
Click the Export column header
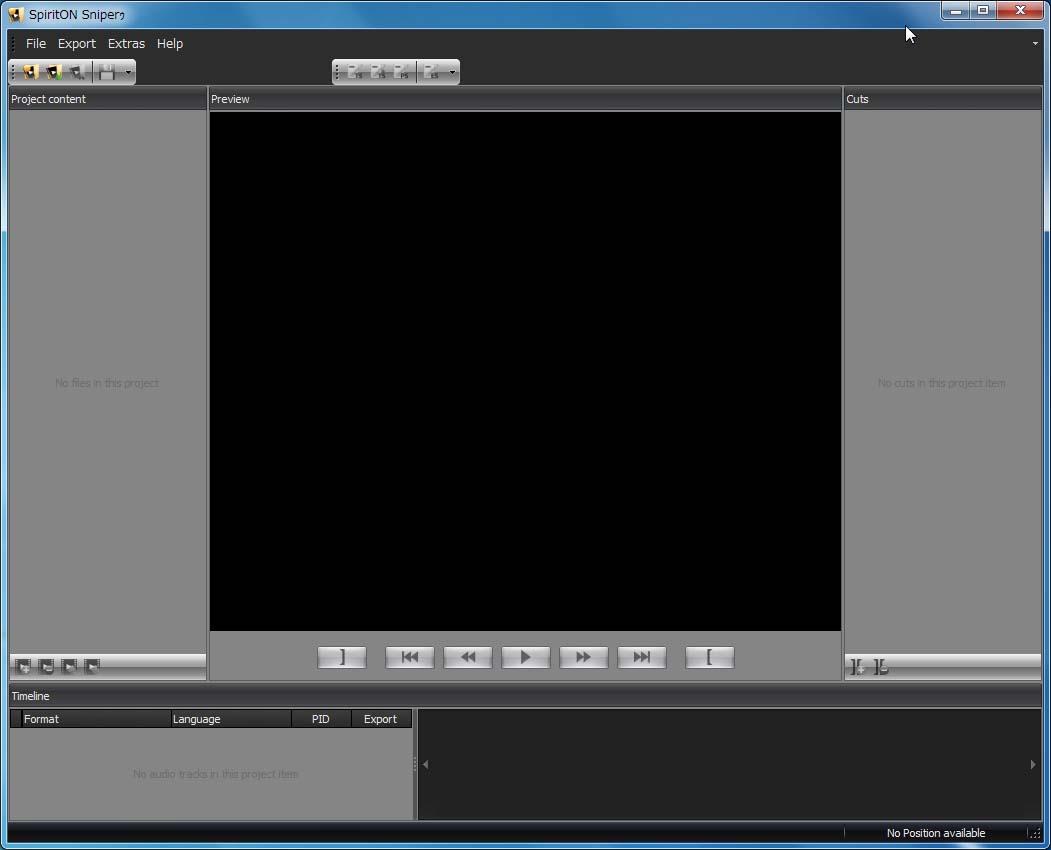381,719
